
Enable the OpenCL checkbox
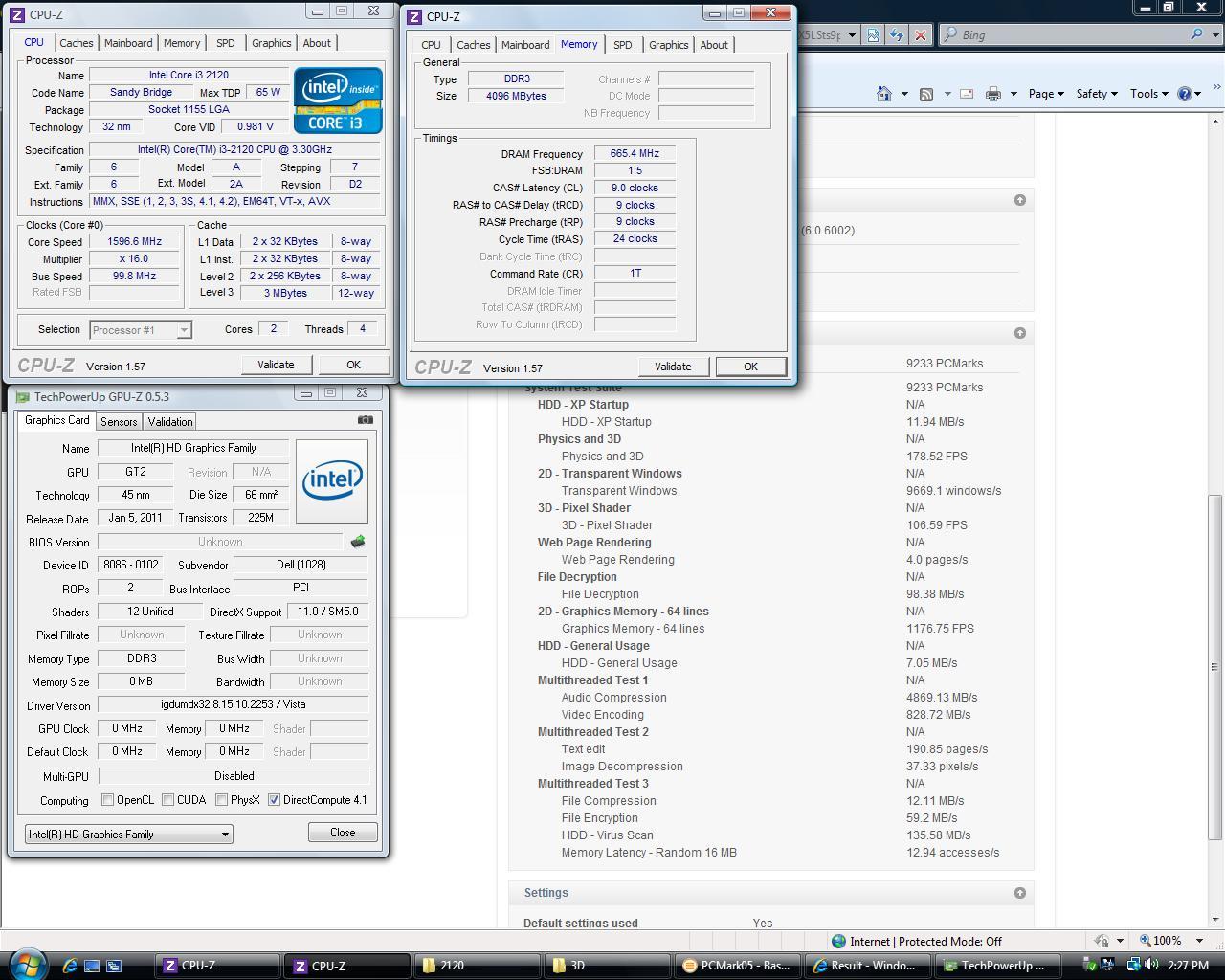pos(108,800)
